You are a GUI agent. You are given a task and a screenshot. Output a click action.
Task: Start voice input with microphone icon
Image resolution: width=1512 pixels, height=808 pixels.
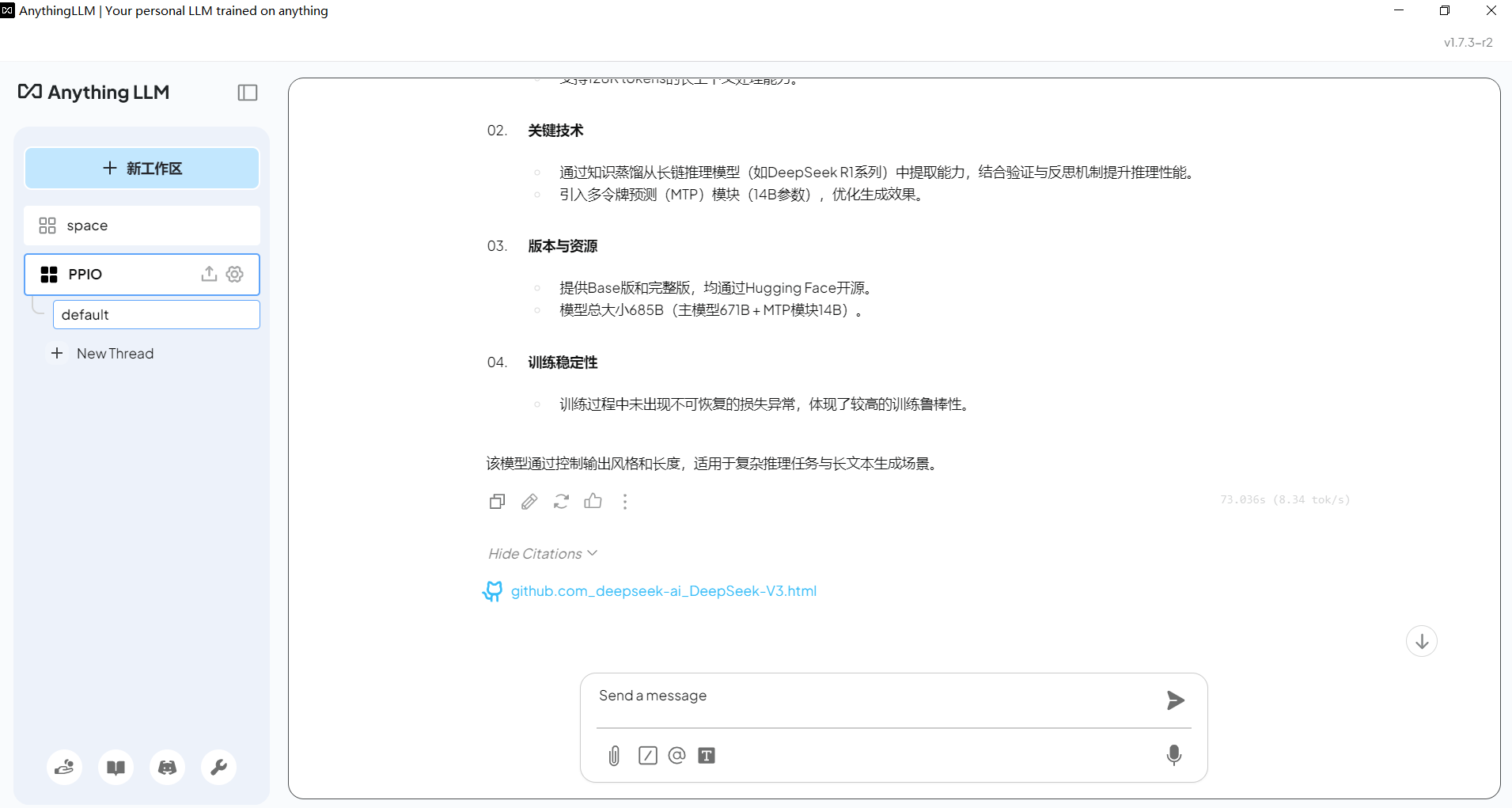(1174, 755)
